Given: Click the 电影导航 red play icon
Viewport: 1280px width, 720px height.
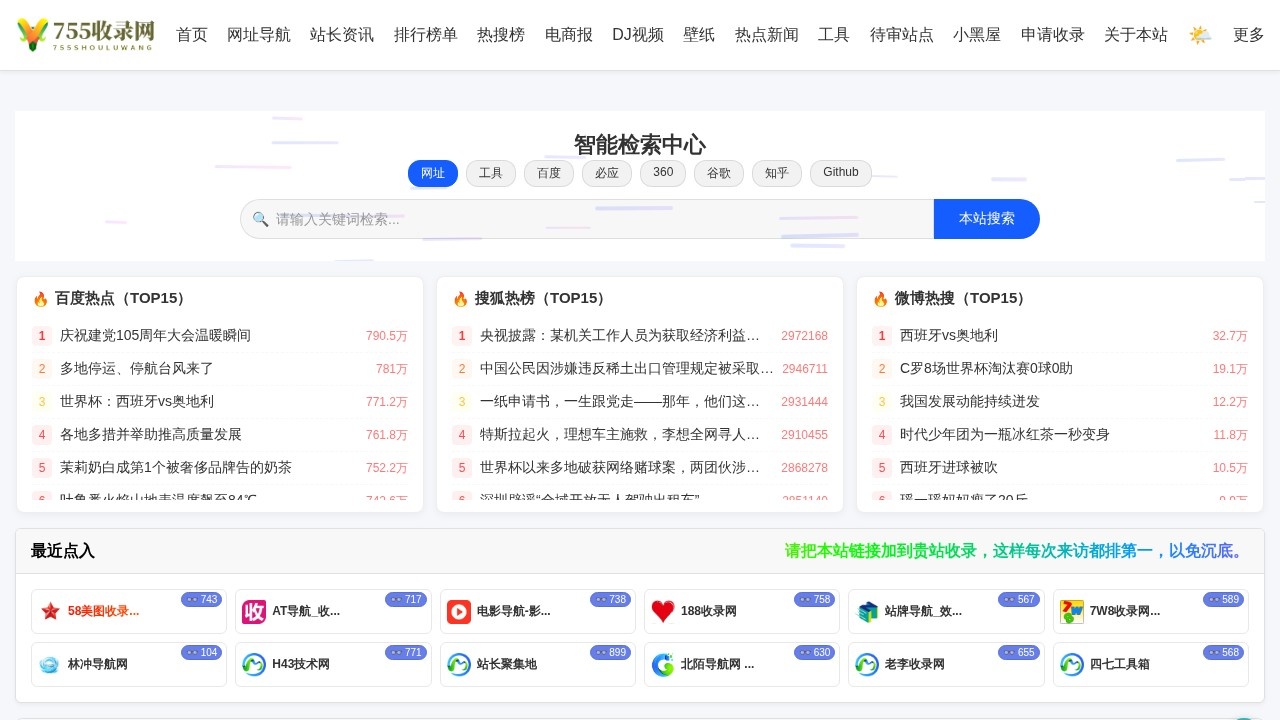Looking at the screenshot, I should [x=459, y=611].
